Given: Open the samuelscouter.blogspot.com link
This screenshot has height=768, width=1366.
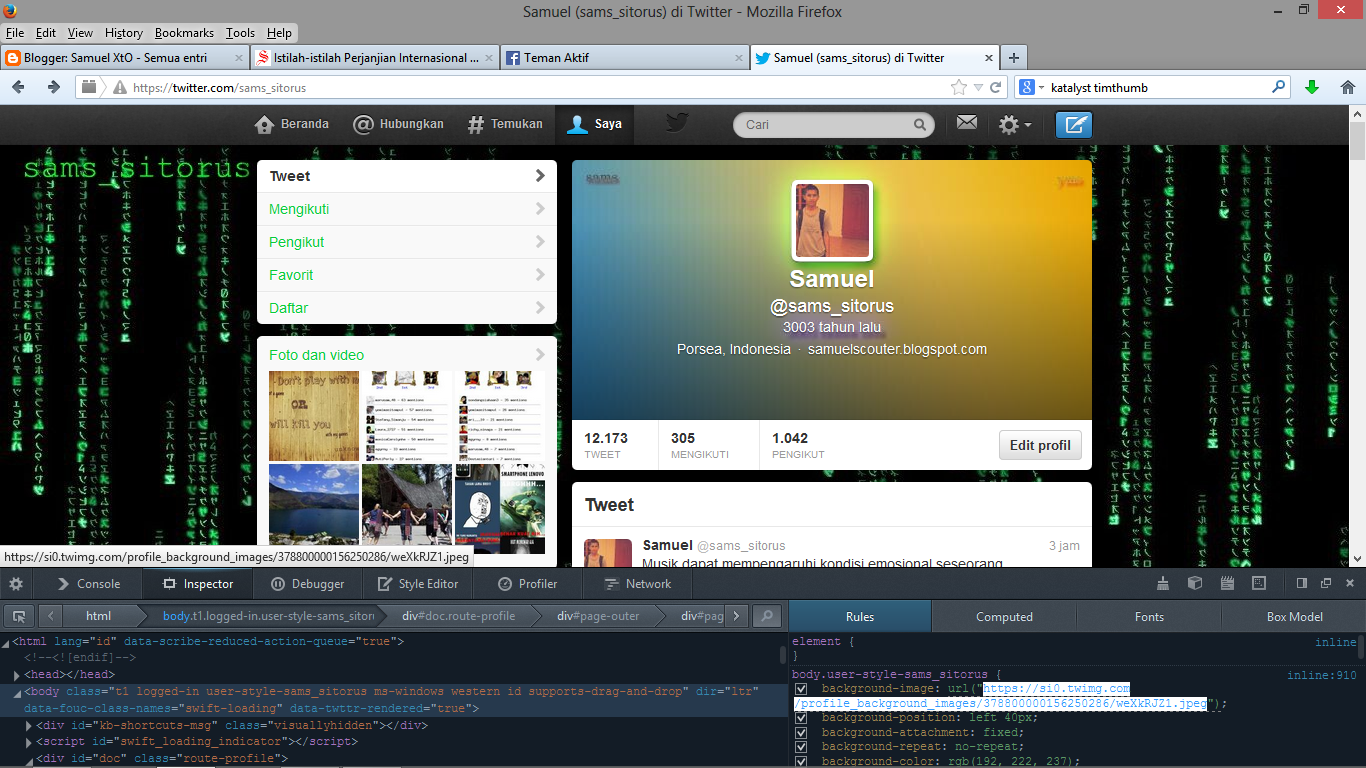Looking at the screenshot, I should pos(897,349).
